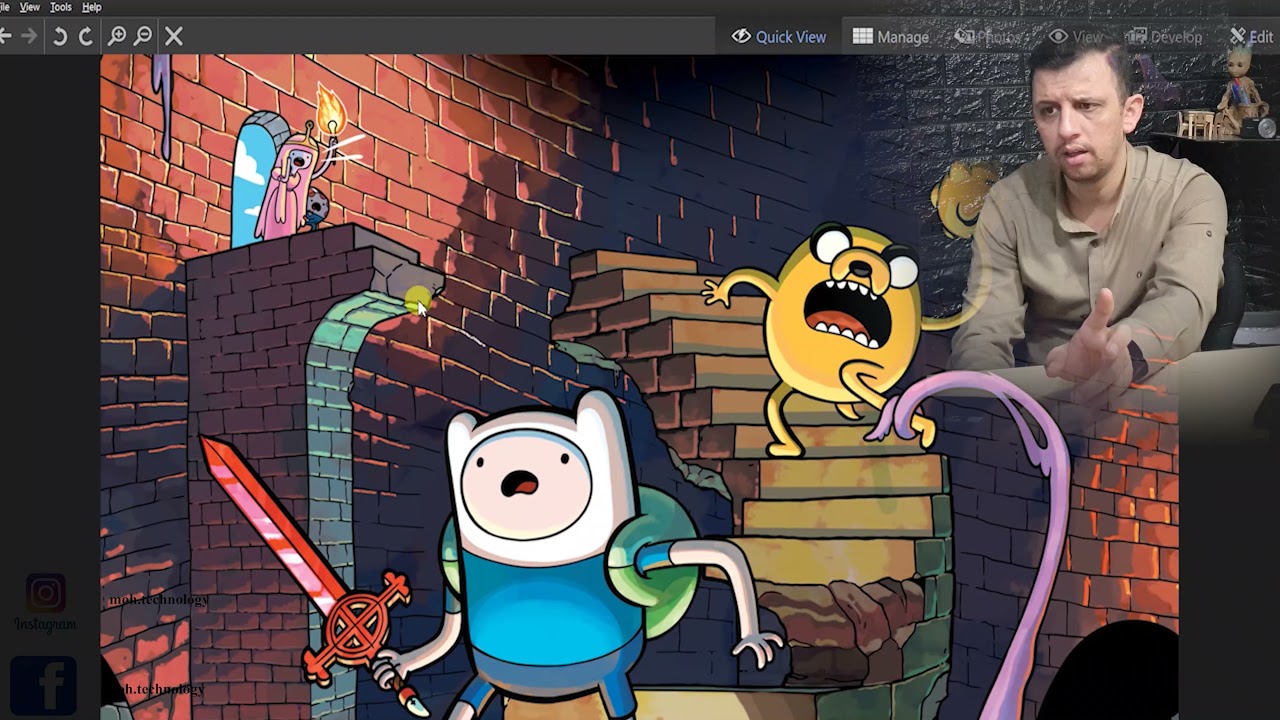This screenshot has height=720, width=1280.
Task: Switch to Manage mode
Action: tap(891, 37)
